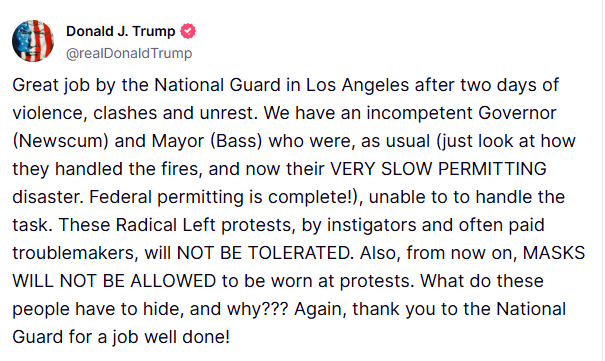Click the phrase 'paid troublemakers' ending word 'troublemakers'
The image size is (605, 361).
coord(74,253)
